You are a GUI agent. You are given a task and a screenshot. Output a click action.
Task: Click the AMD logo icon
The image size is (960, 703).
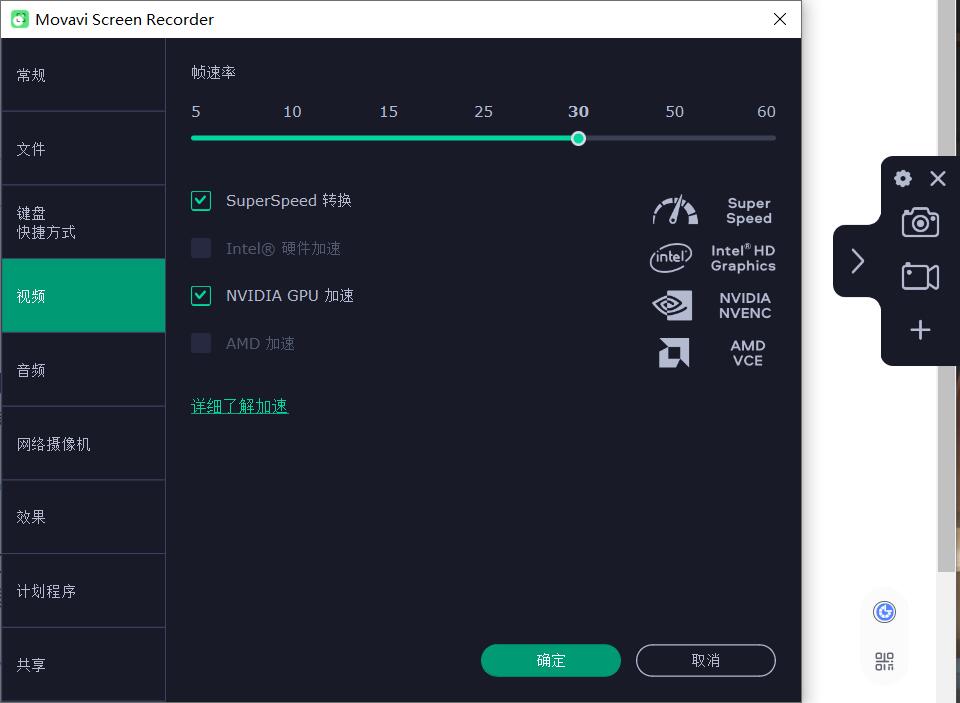673,353
